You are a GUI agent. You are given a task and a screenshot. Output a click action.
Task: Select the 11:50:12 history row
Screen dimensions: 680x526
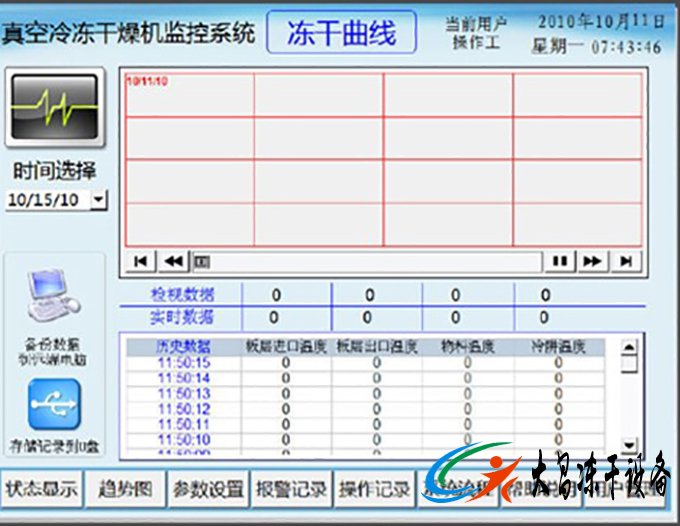coord(365,409)
